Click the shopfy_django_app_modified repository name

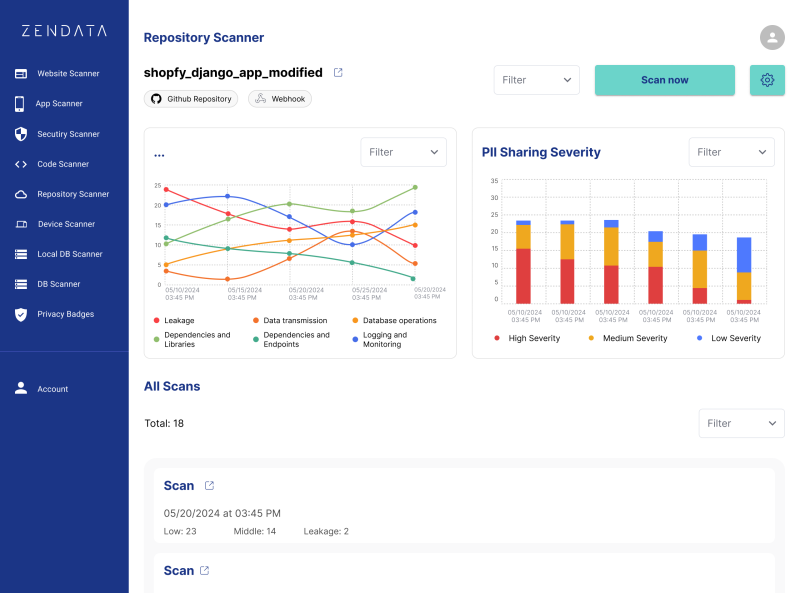[x=233, y=72]
